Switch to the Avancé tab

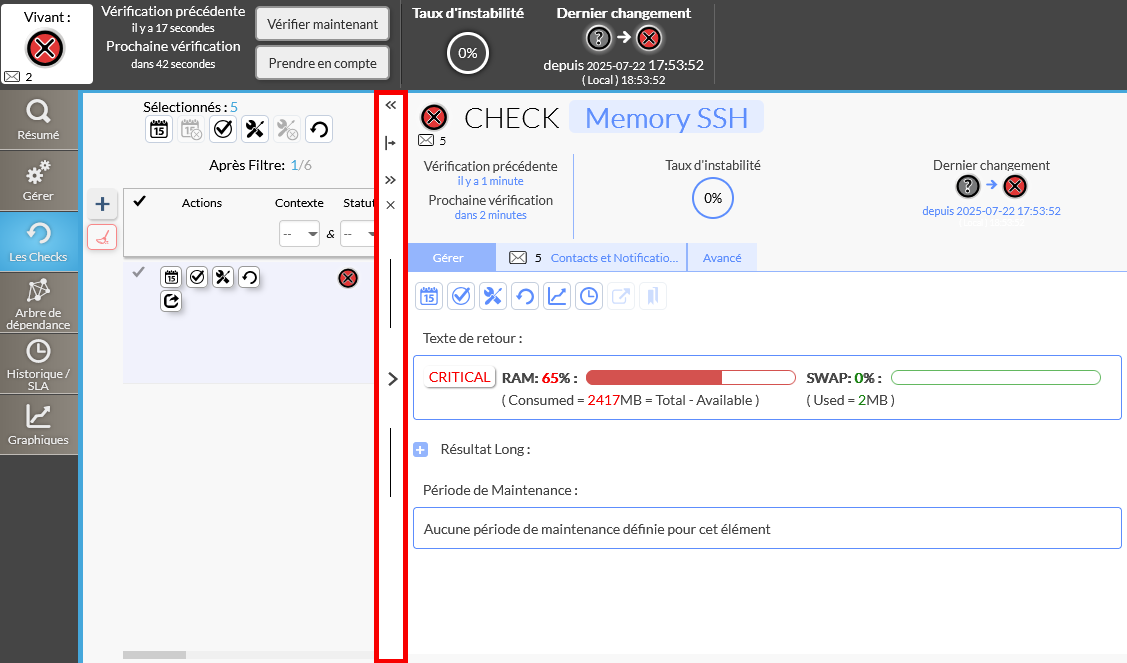722,258
